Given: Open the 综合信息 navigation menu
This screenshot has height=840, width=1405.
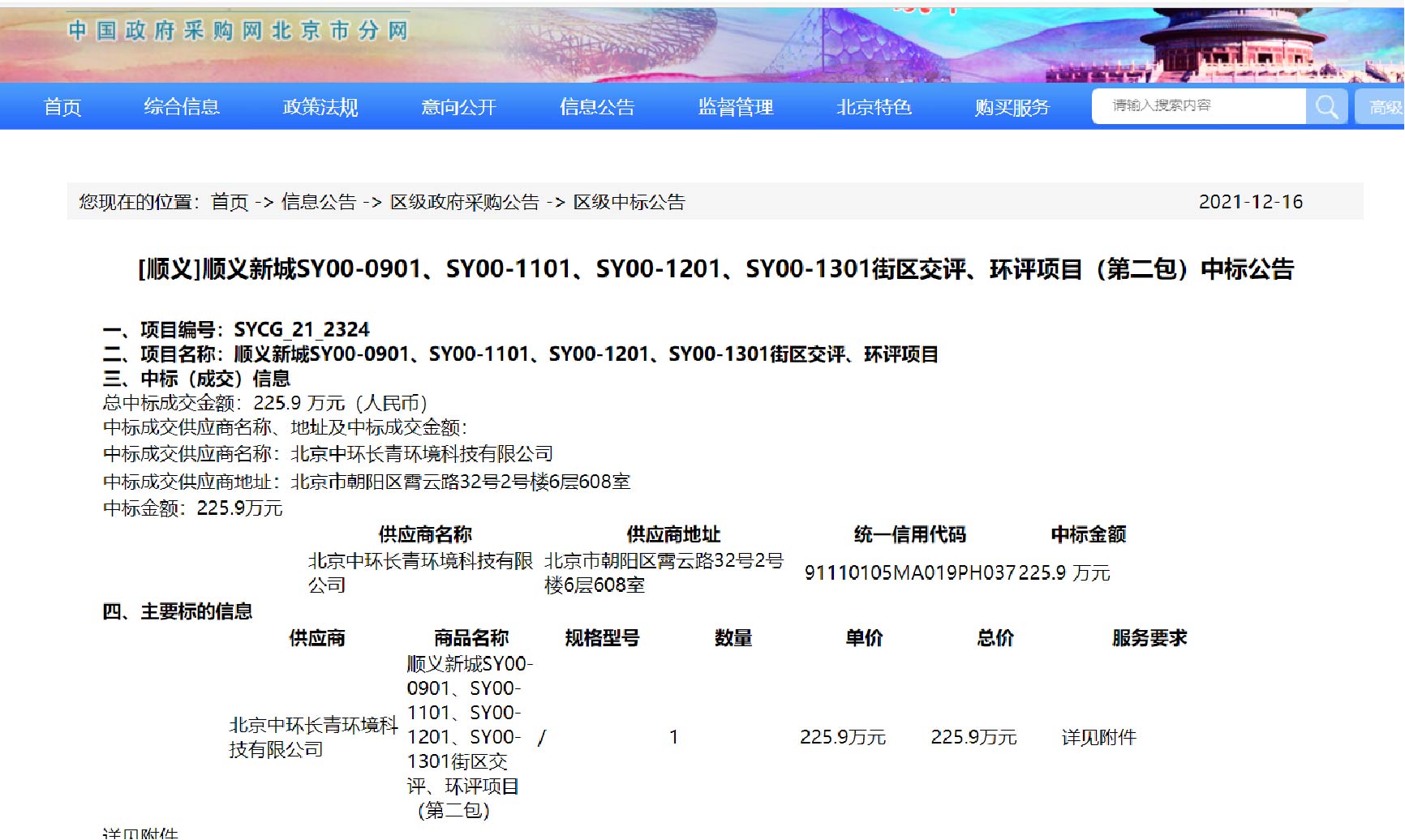Looking at the screenshot, I should (182, 107).
